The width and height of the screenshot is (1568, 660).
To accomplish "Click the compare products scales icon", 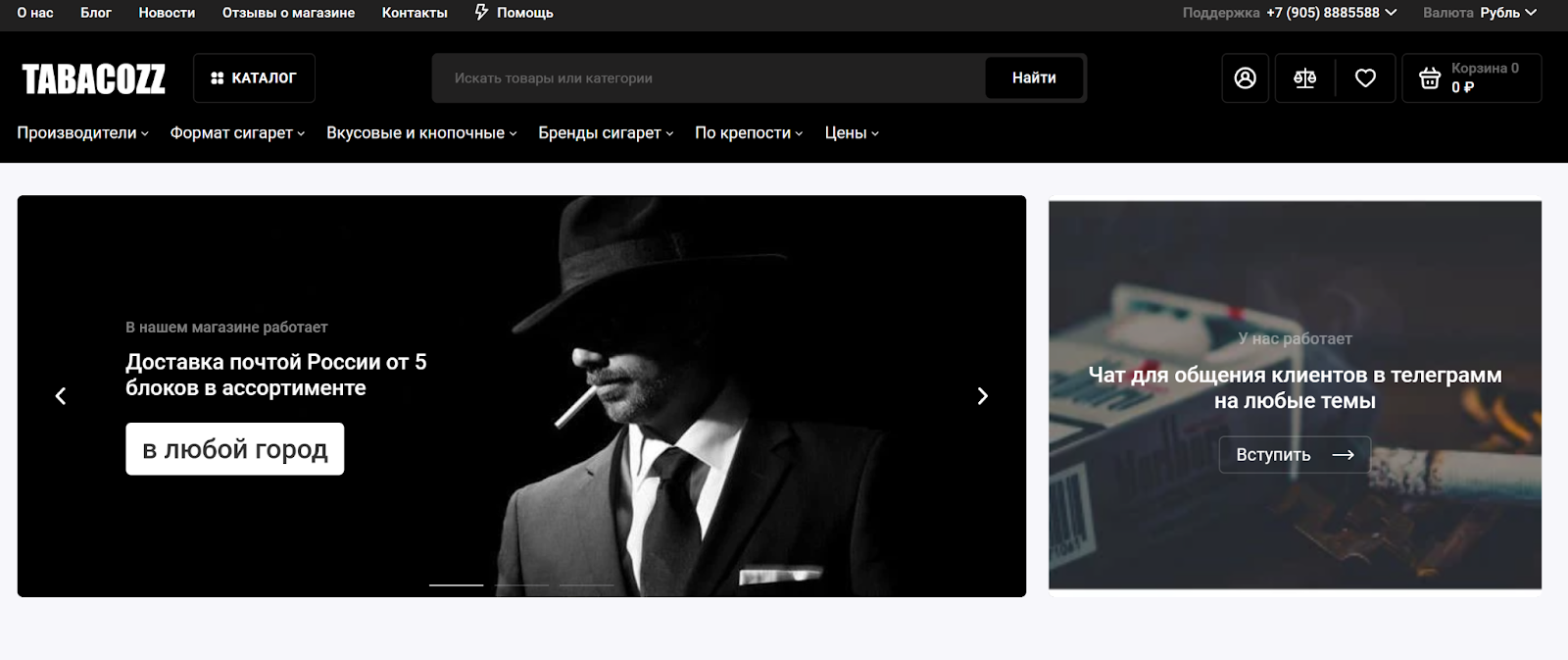I will click(1304, 78).
